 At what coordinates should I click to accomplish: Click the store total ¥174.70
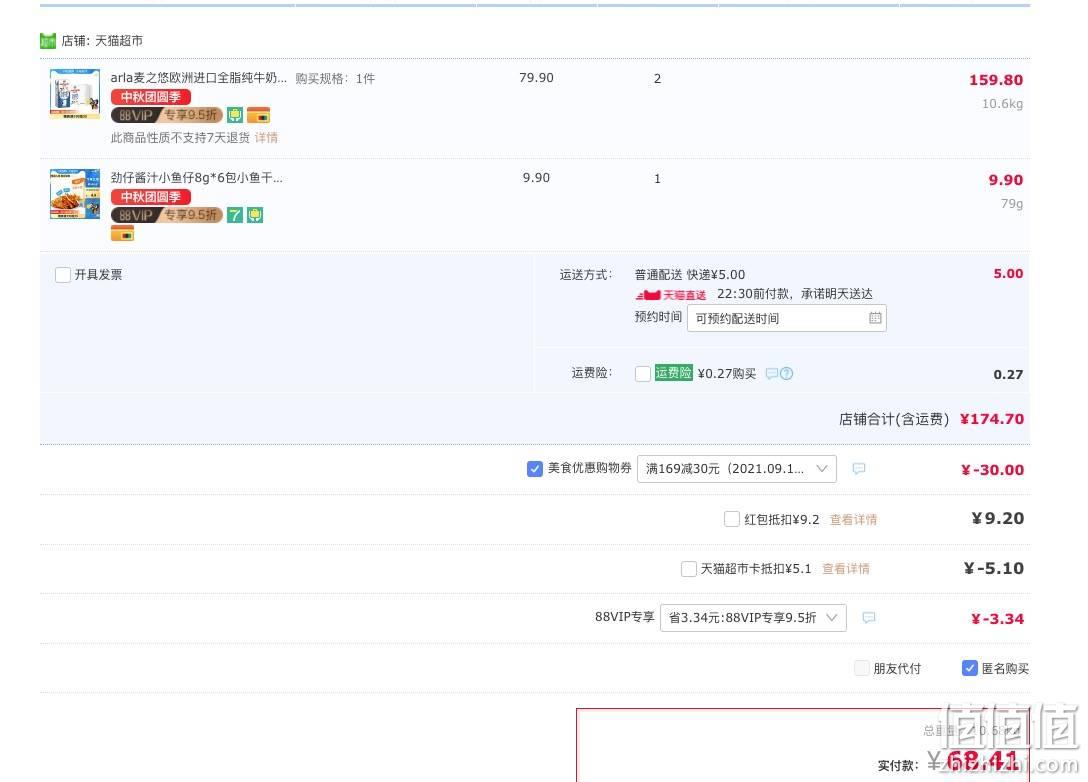coord(992,419)
